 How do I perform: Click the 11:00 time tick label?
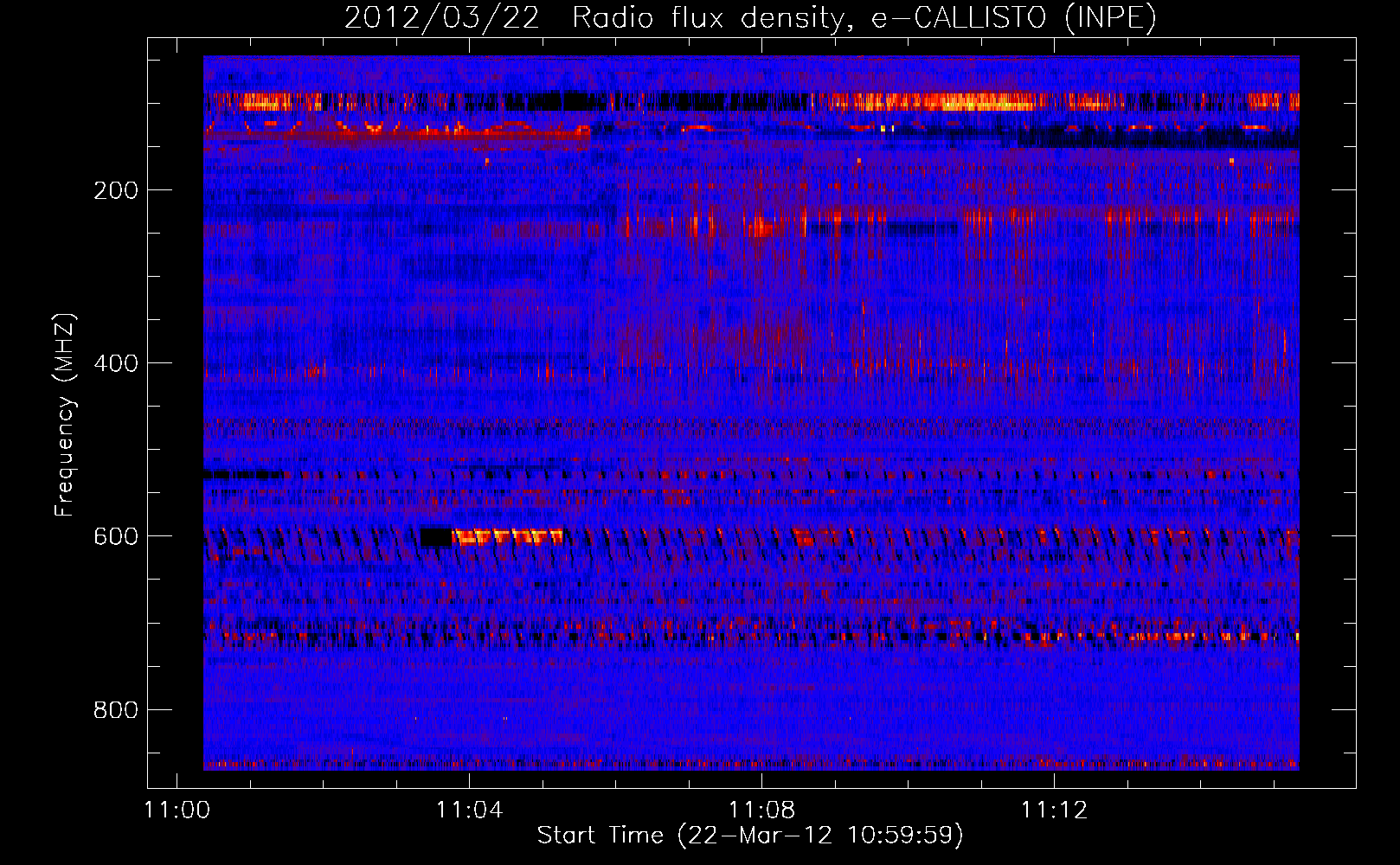(177, 810)
